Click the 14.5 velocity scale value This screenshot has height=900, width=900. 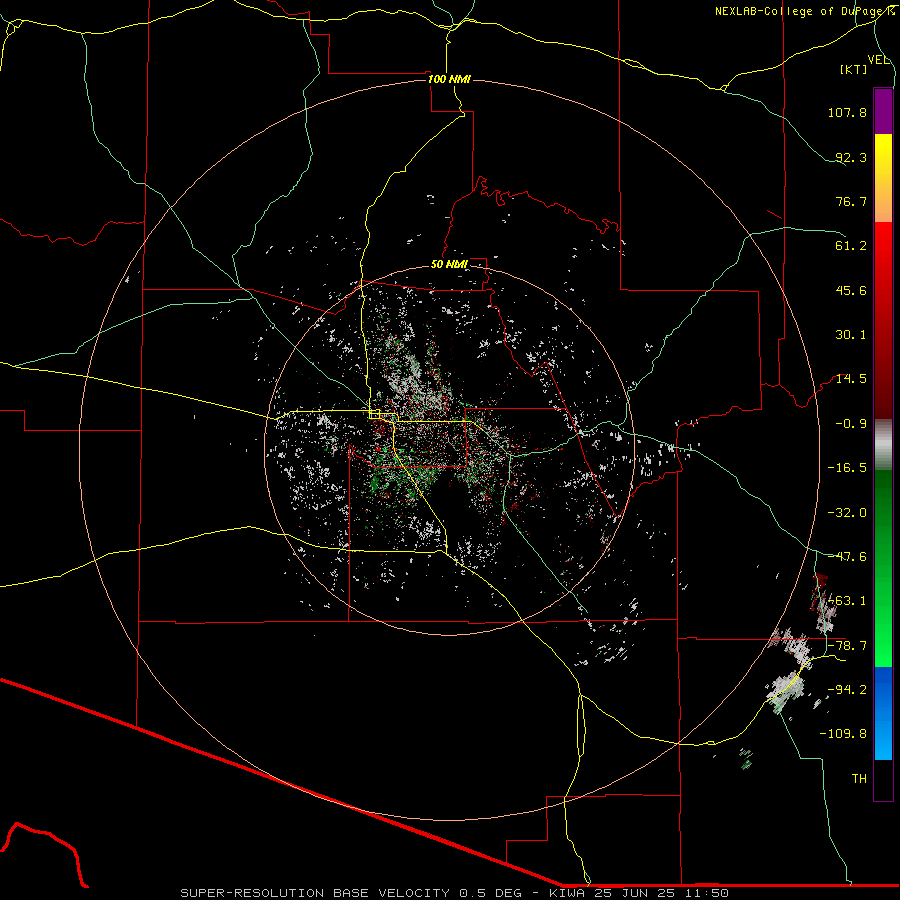(851, 379)
